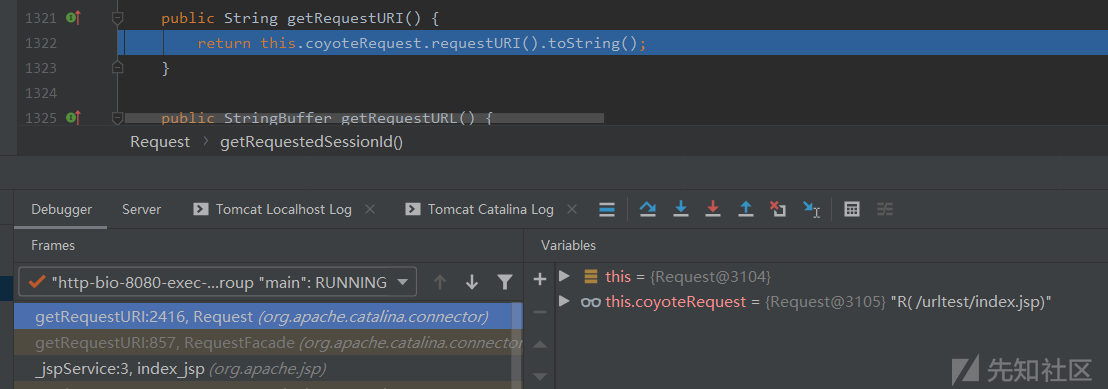Click the Force Step Into red arrow icon
The width and height of the screenshot is (1108, 389).
point(713,209)
